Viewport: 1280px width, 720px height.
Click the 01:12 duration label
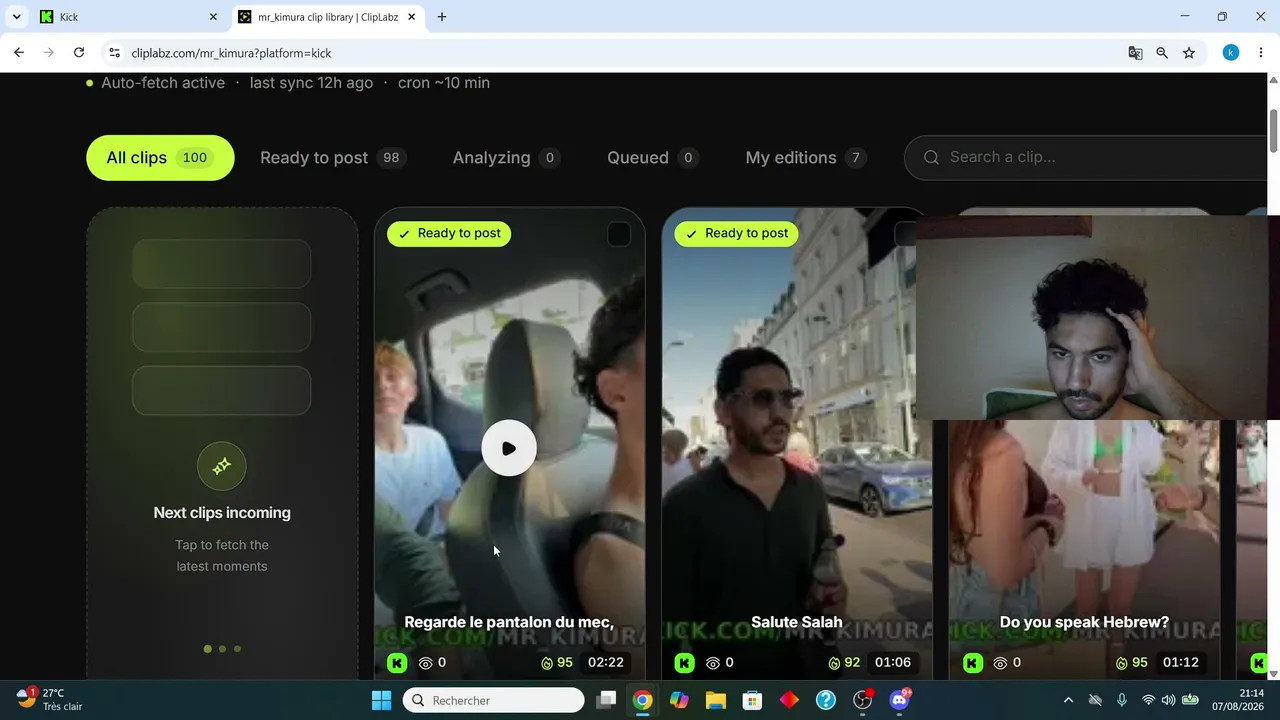coord(1181,663)
